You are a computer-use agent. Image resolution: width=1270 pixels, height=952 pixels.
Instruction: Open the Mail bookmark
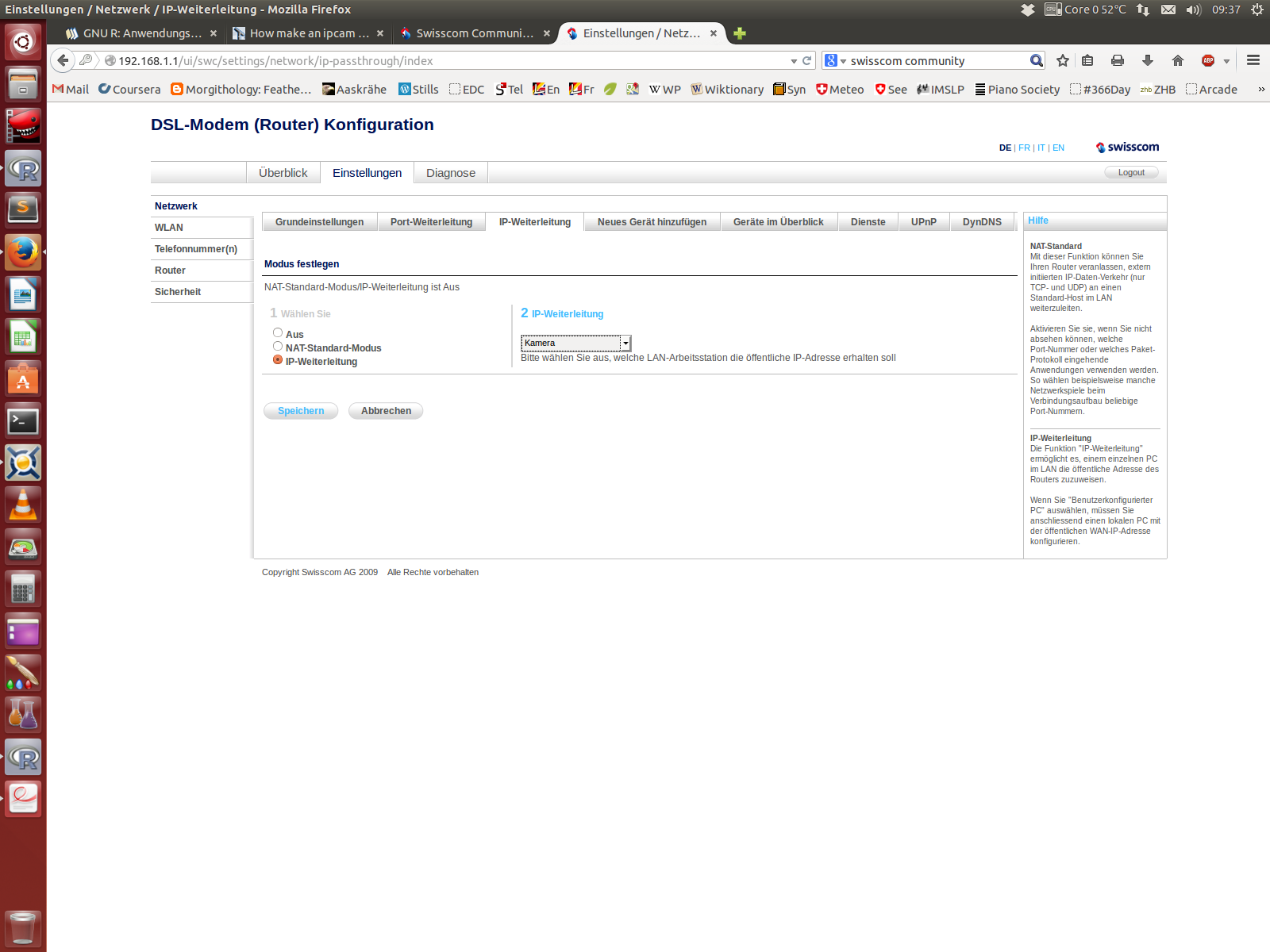[x=71, y=90]
